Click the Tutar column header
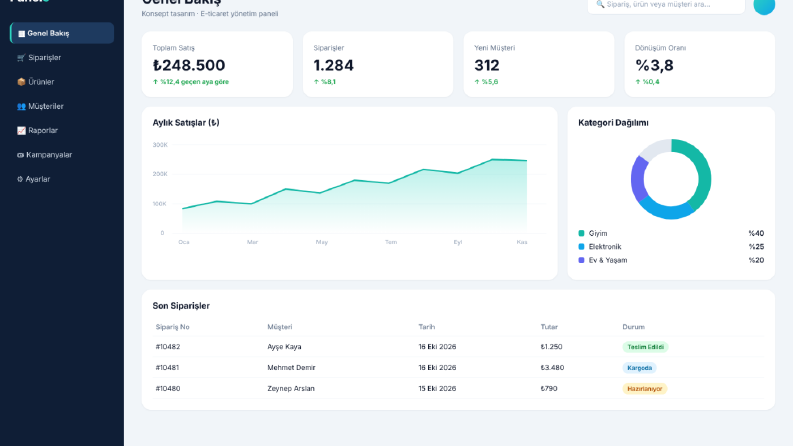Viewport: 793px width, 446px height. [x=549, y=327]
